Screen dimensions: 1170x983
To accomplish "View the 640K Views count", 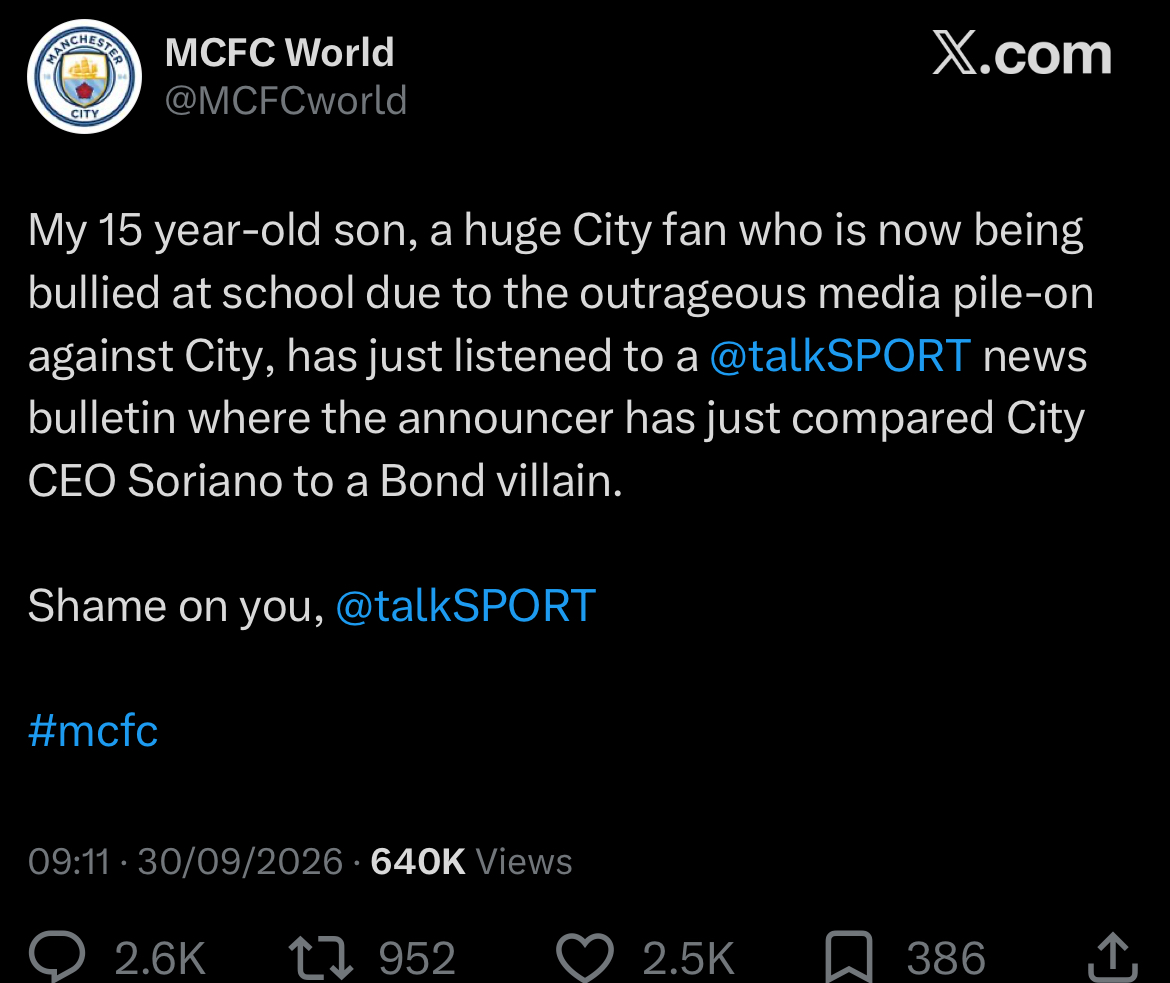I will click(x=471, y=861).
